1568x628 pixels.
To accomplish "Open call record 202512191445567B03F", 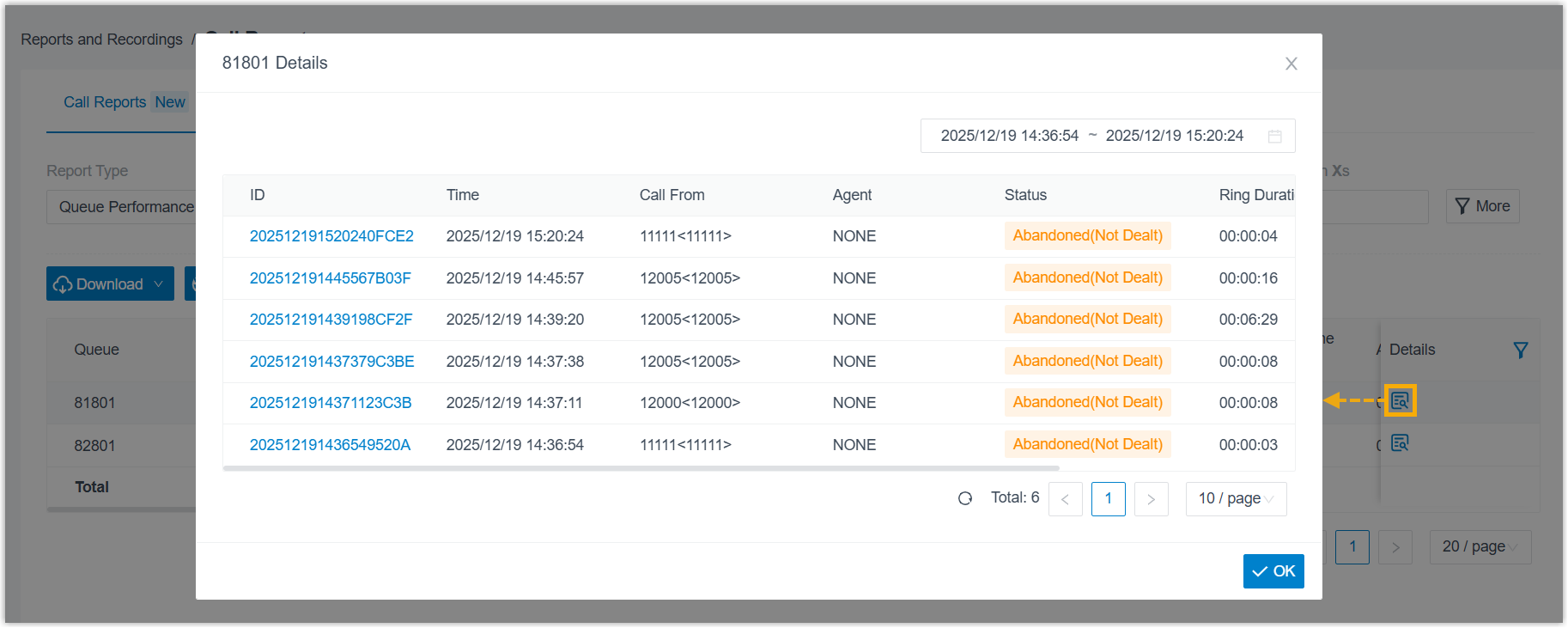I will (x=331, y=278).
